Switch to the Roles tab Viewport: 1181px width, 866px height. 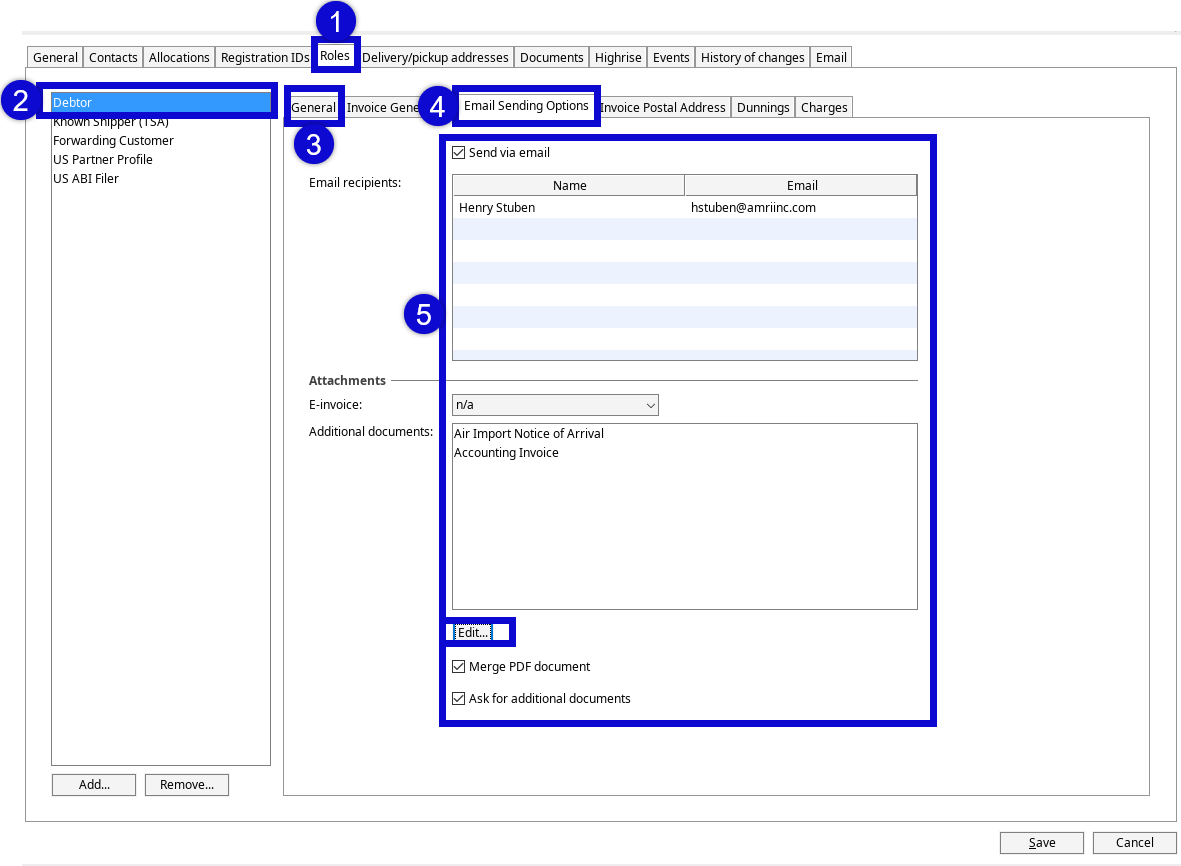(x=334, y=57)
